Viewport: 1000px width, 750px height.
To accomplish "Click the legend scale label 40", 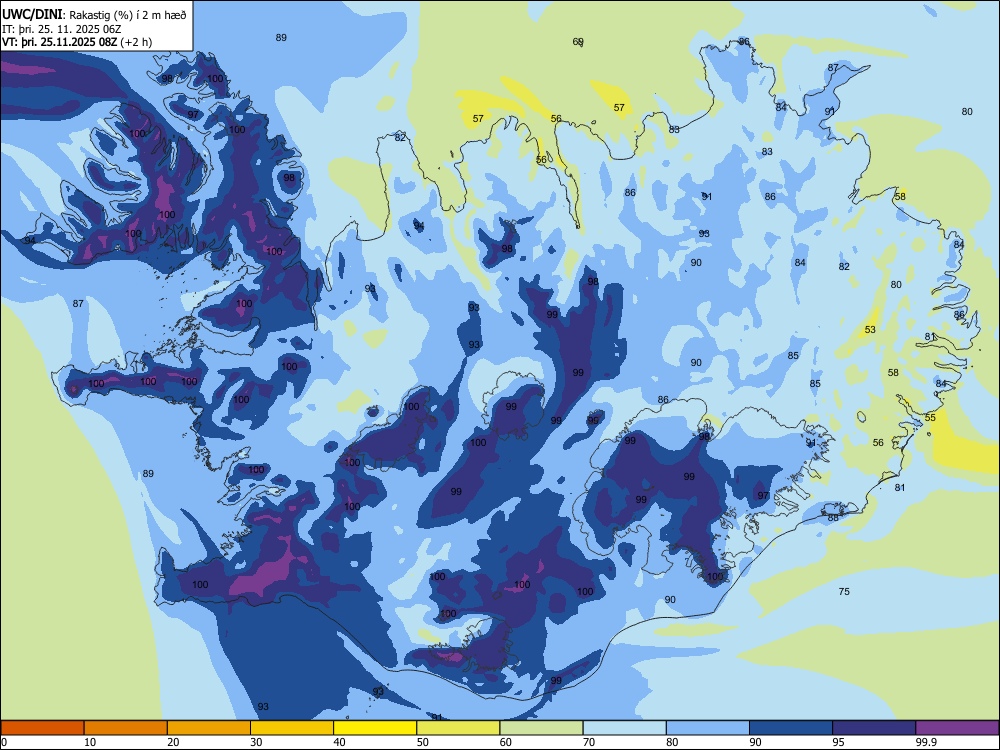I will [339, 742].
